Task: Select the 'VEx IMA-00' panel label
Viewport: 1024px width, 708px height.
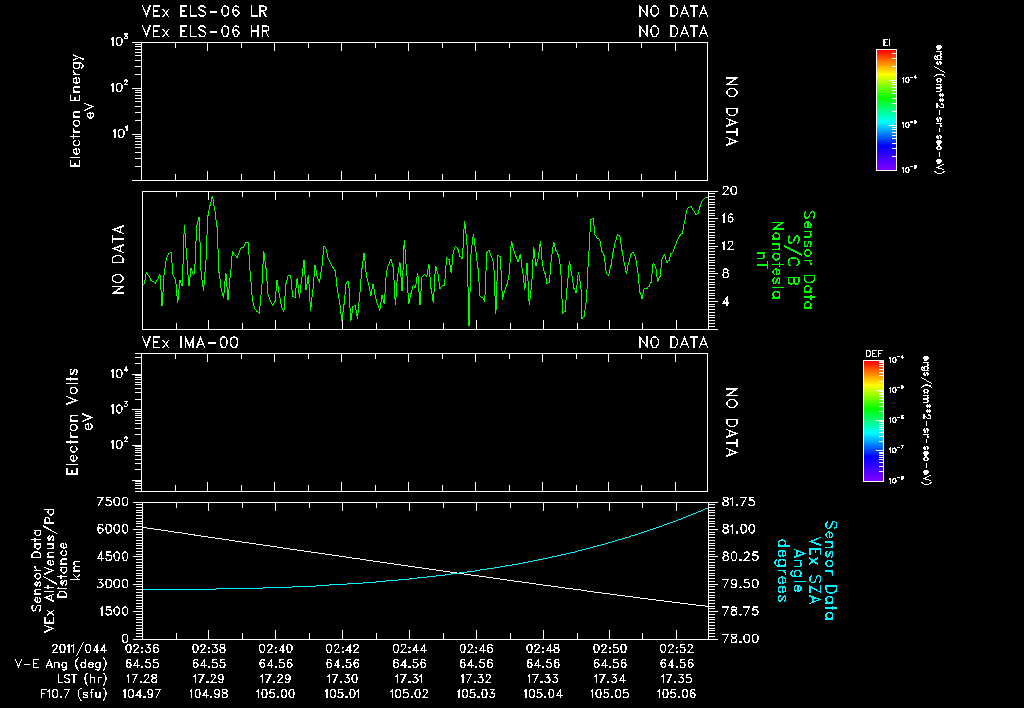Action: [x=190, y=343]
